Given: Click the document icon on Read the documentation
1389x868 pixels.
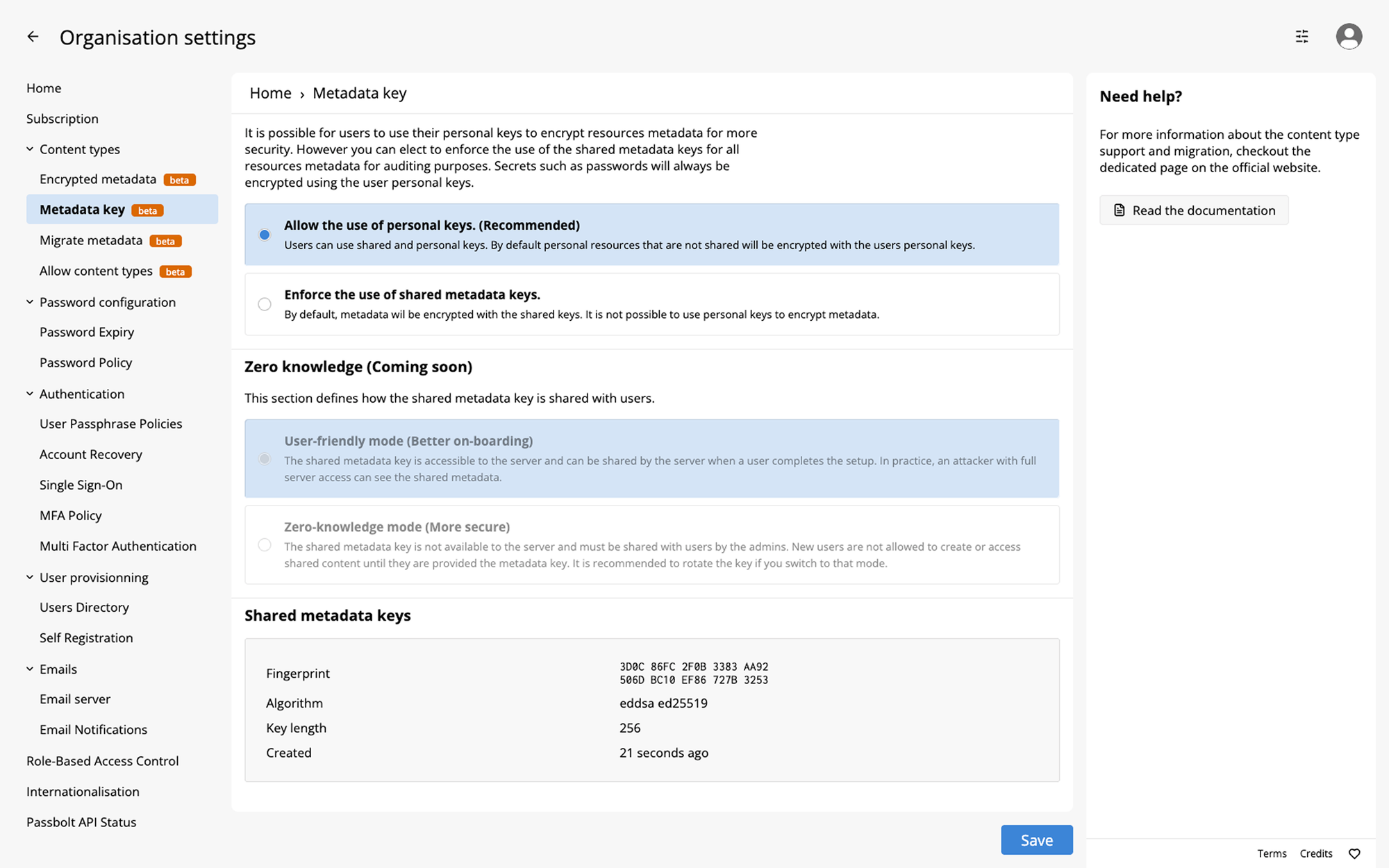Looking at the screenshot, I should pos(1120,210).
